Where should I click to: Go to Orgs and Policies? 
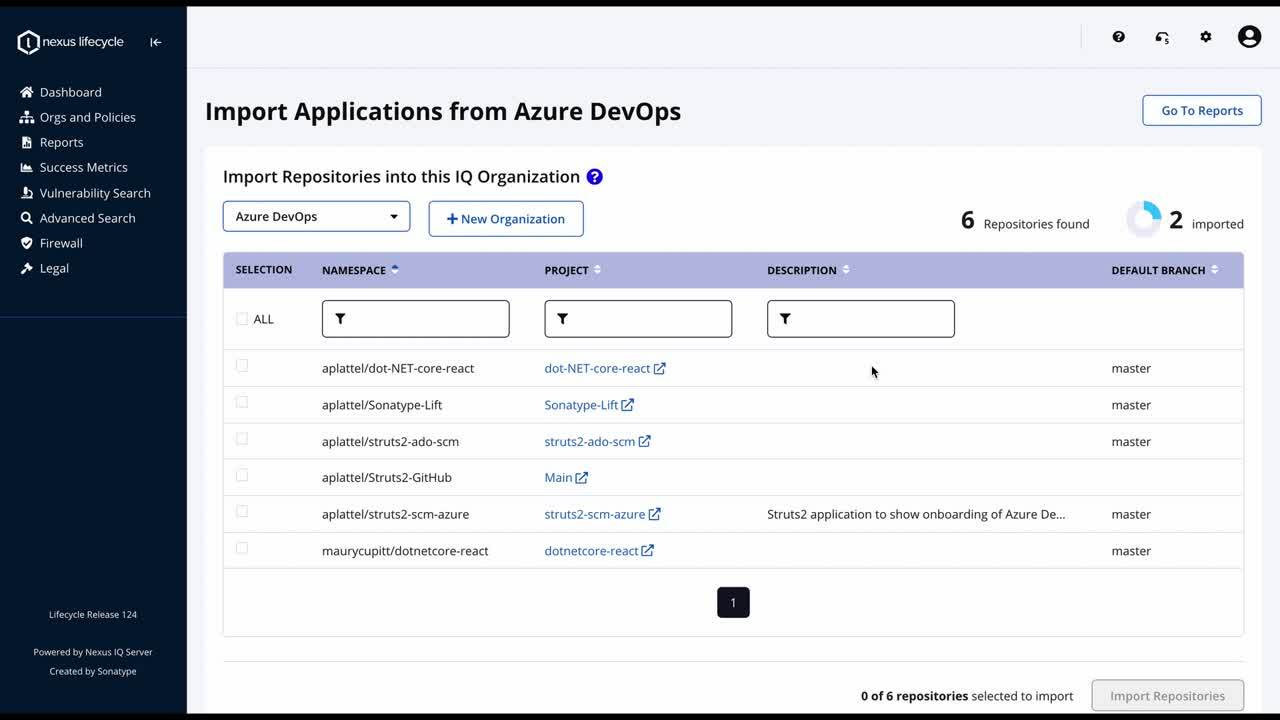click(x=87, y=117)
